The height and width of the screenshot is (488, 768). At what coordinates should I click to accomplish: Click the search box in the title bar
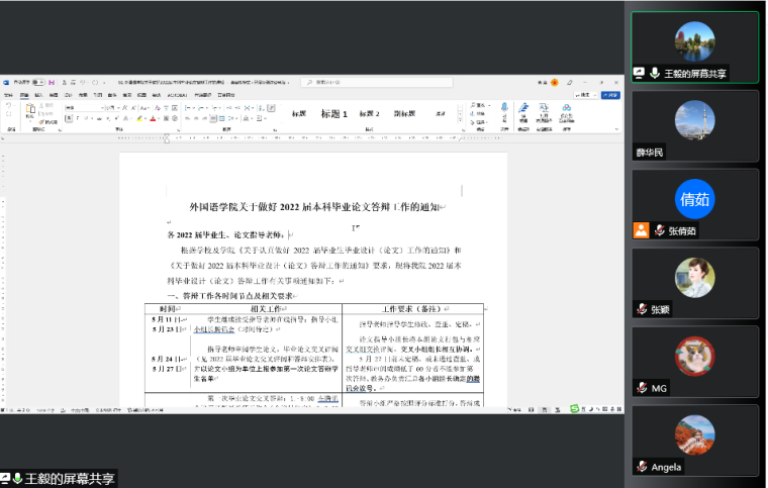point(380,83)
